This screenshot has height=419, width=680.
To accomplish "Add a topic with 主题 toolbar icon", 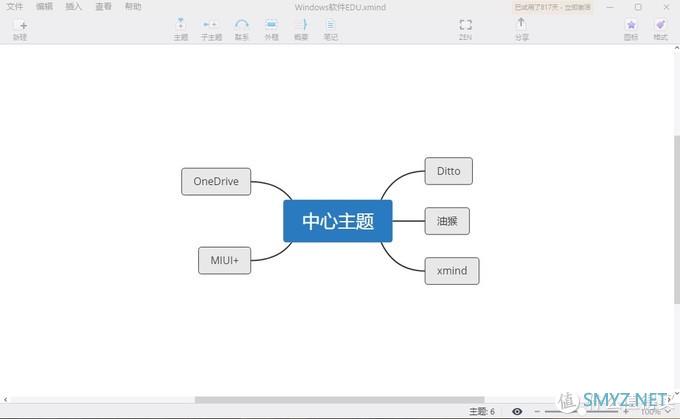I will pyautogui.click(x=181, y=29).
